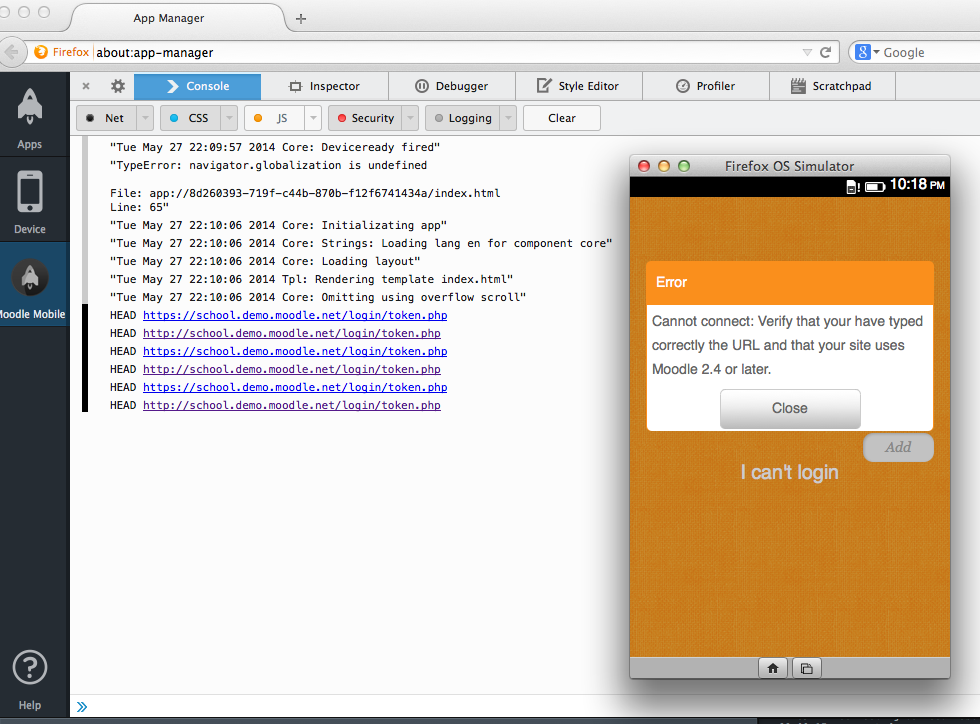The height and width of the screenshot is (724, 980).
Task: Reload the about:app-manager page
Action: pyautogui.click(x=826, y=53)
